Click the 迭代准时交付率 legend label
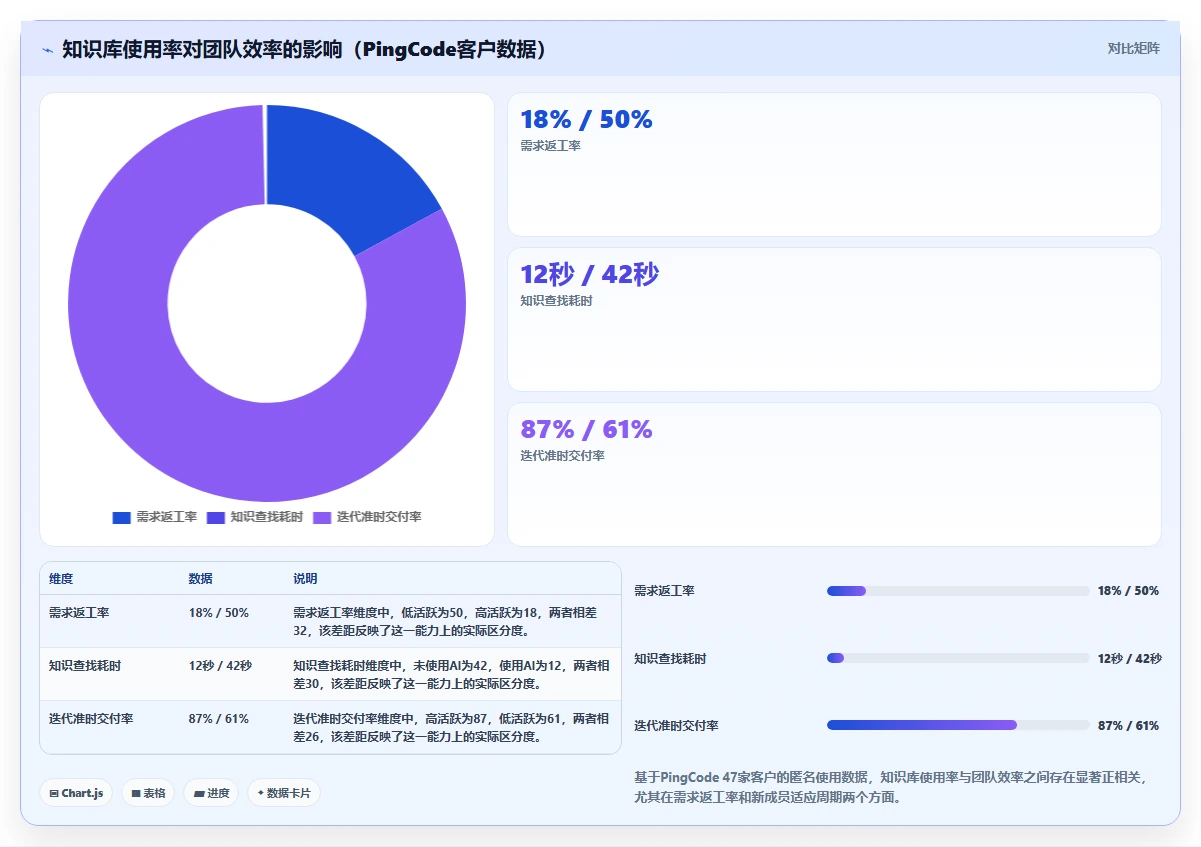Viewport: 1201px width, 847px height. click(379, 517)
